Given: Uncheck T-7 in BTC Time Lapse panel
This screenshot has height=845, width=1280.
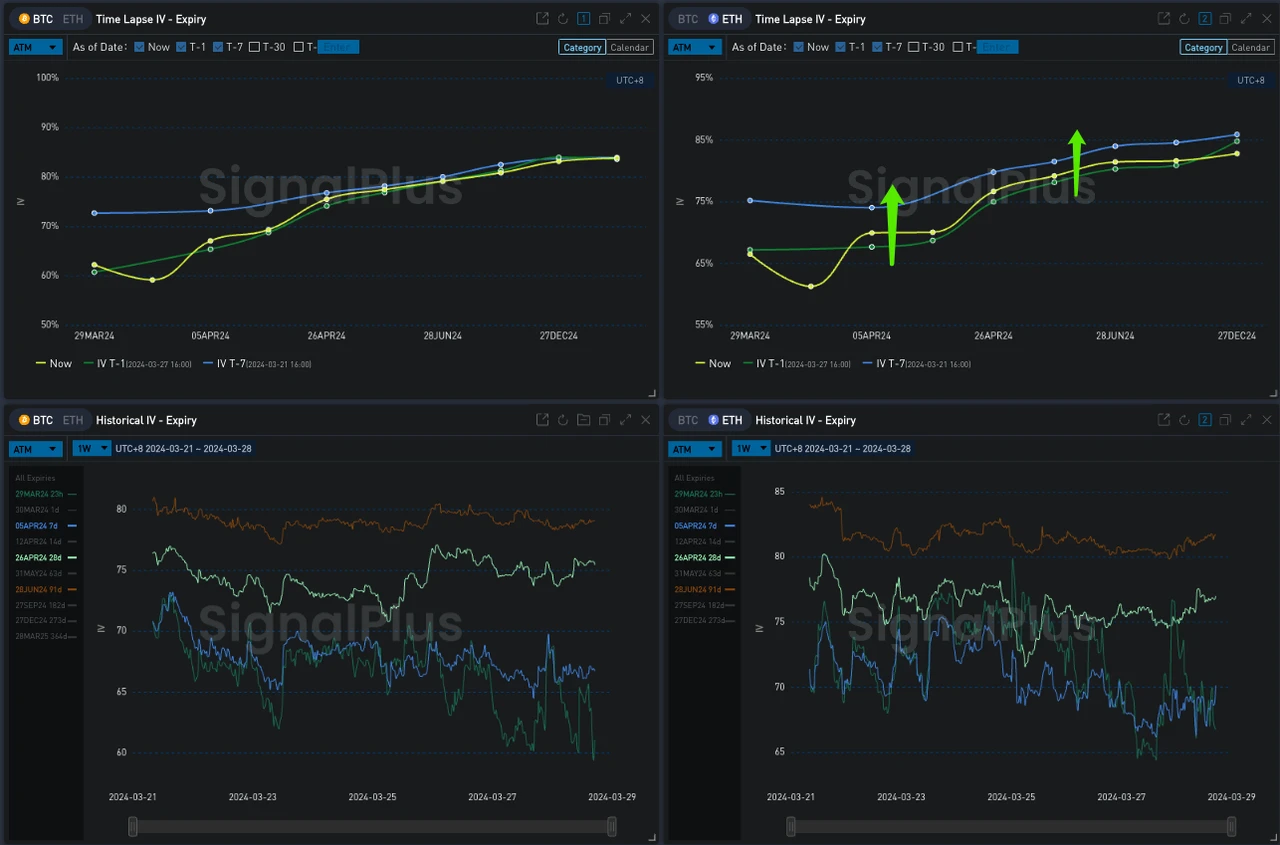Looking at the screenshot, I should click(x=218, y=47).
